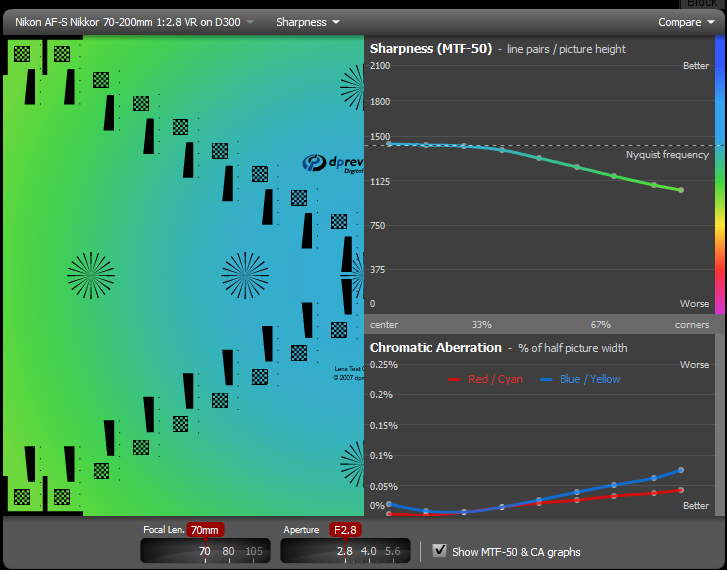
Task: Click the Red / Cyan legend marker
Action: coord(454,380)
